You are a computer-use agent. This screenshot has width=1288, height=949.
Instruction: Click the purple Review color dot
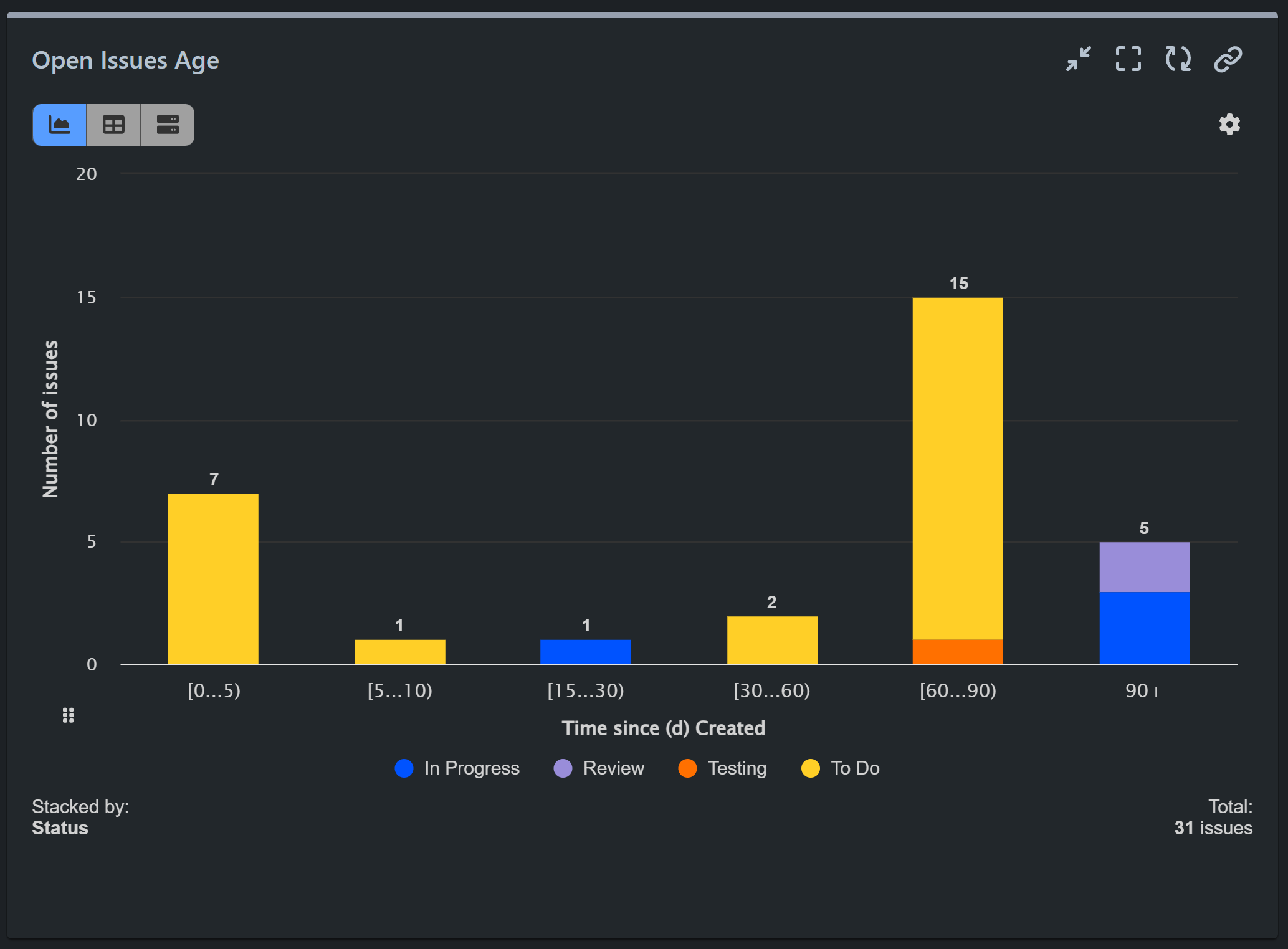(562, 768)
